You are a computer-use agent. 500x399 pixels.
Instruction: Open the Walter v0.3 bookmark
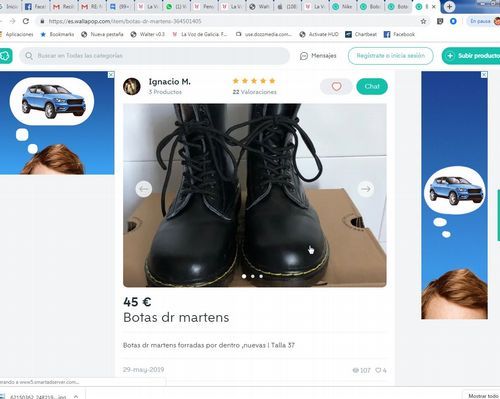(148, 34)
